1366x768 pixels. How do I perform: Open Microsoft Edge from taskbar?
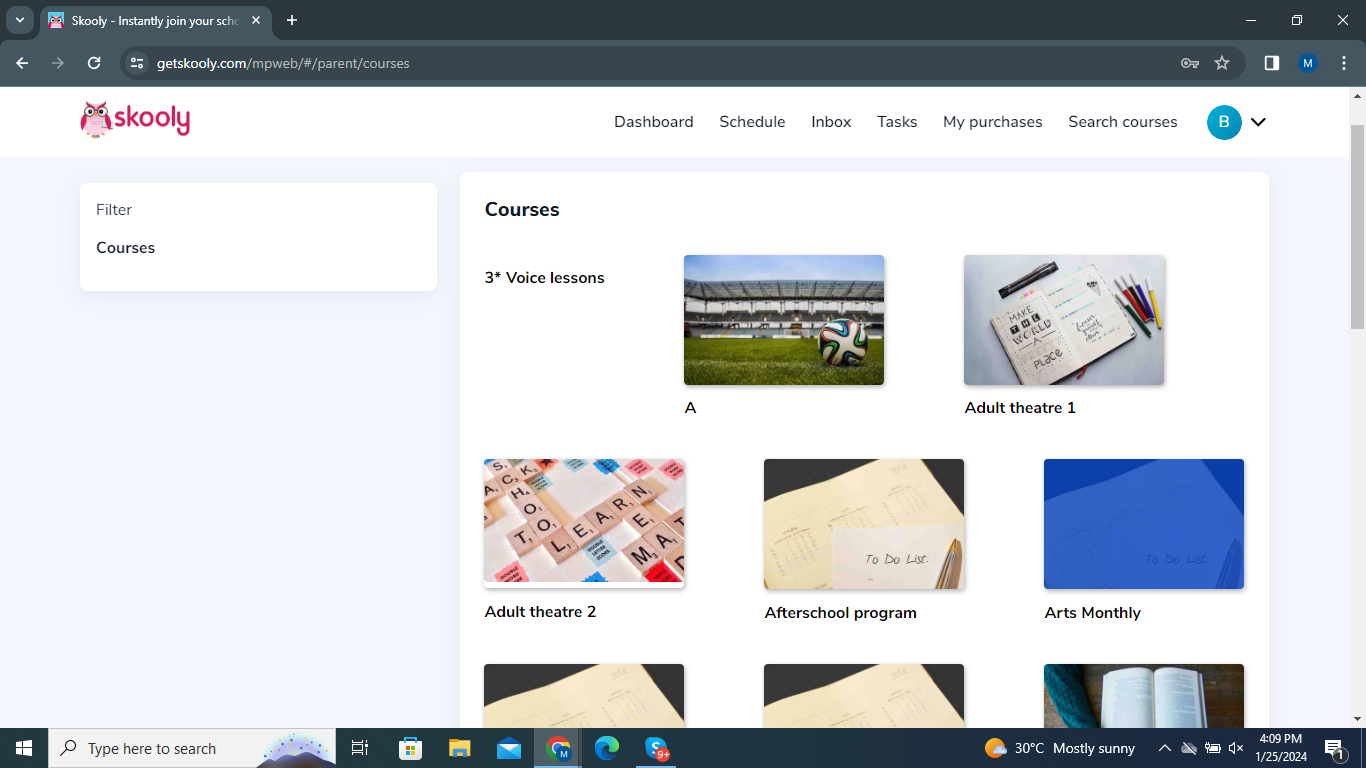tap(607, 748)
